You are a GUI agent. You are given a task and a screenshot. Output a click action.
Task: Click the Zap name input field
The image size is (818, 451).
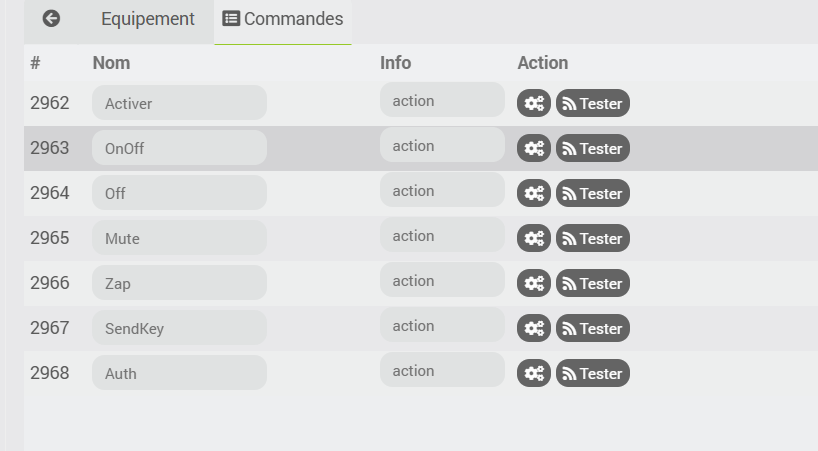(x=179, y=283)
